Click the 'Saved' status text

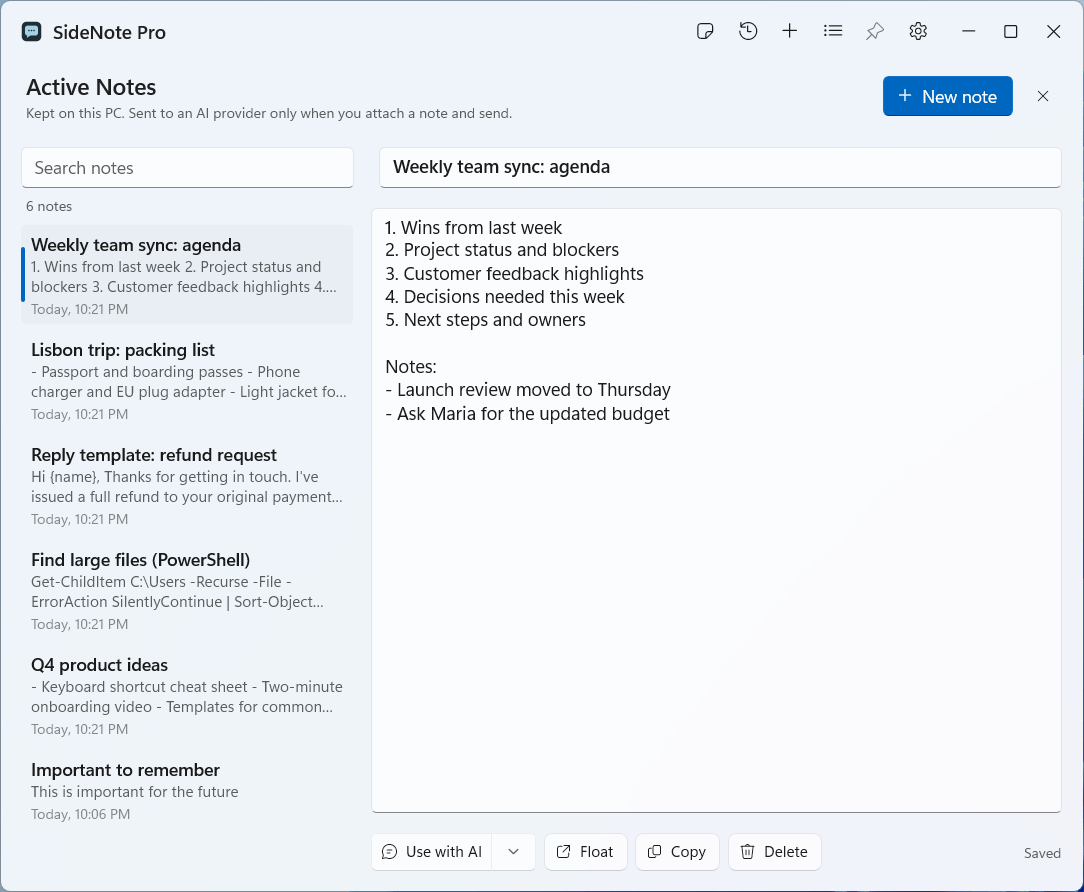(1042, 853)
